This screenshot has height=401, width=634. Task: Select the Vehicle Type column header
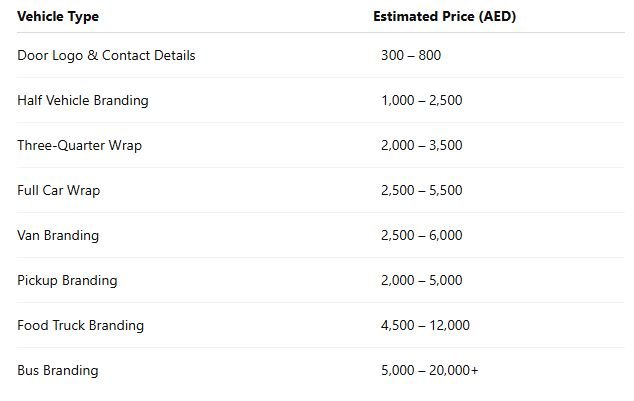click(x=58, y=17)
